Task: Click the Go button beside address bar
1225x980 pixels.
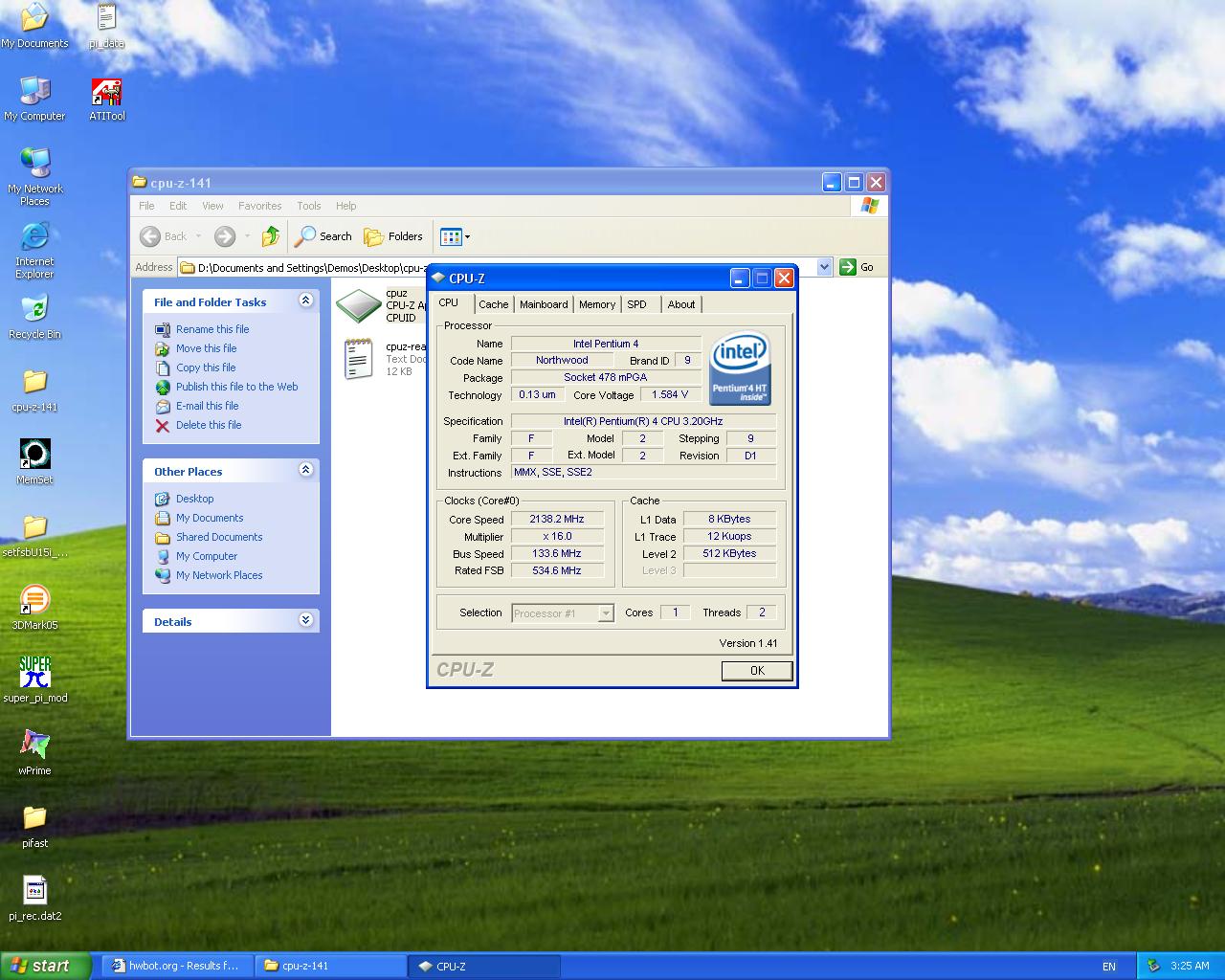Action: [857, 267]
